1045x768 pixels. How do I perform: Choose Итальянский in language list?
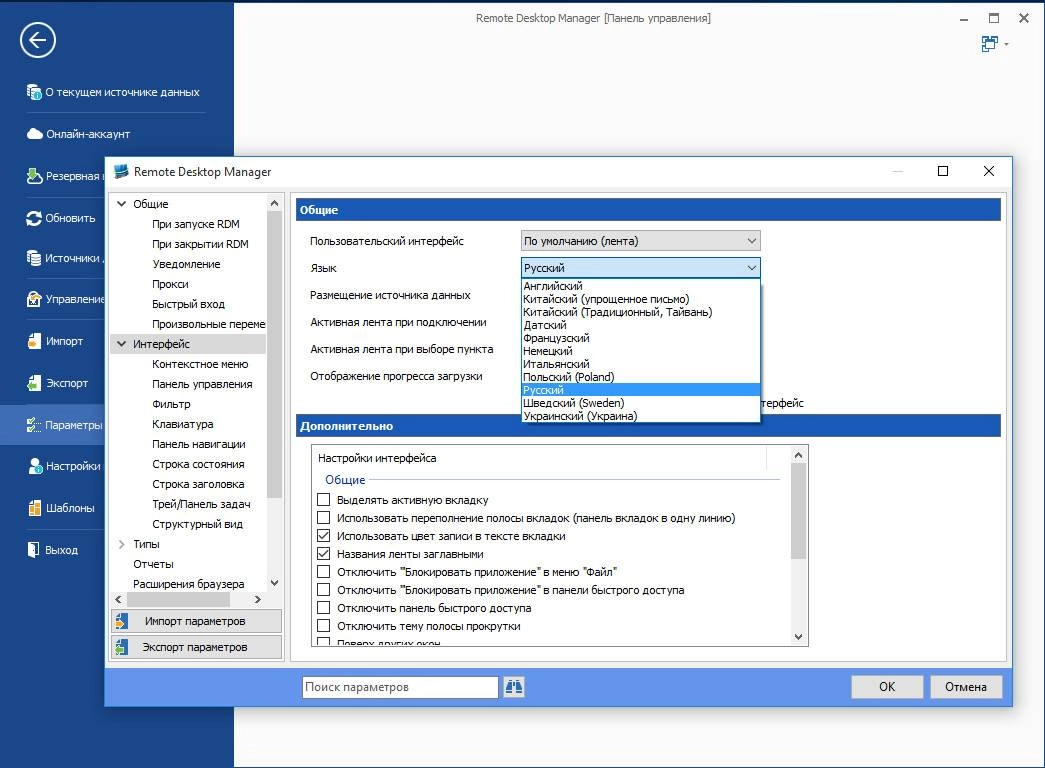click(640, 364)
